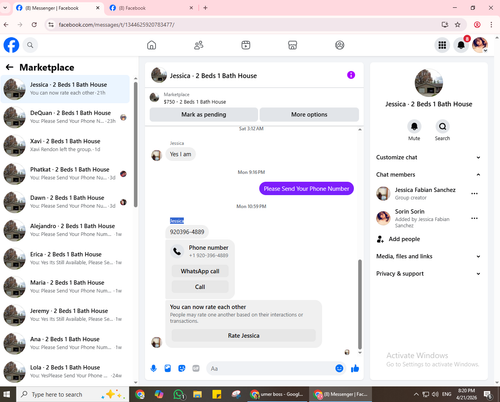Switch to the second Facebook browser tab
Viewport: 500px width, 402px height.
tap(151, 8)
